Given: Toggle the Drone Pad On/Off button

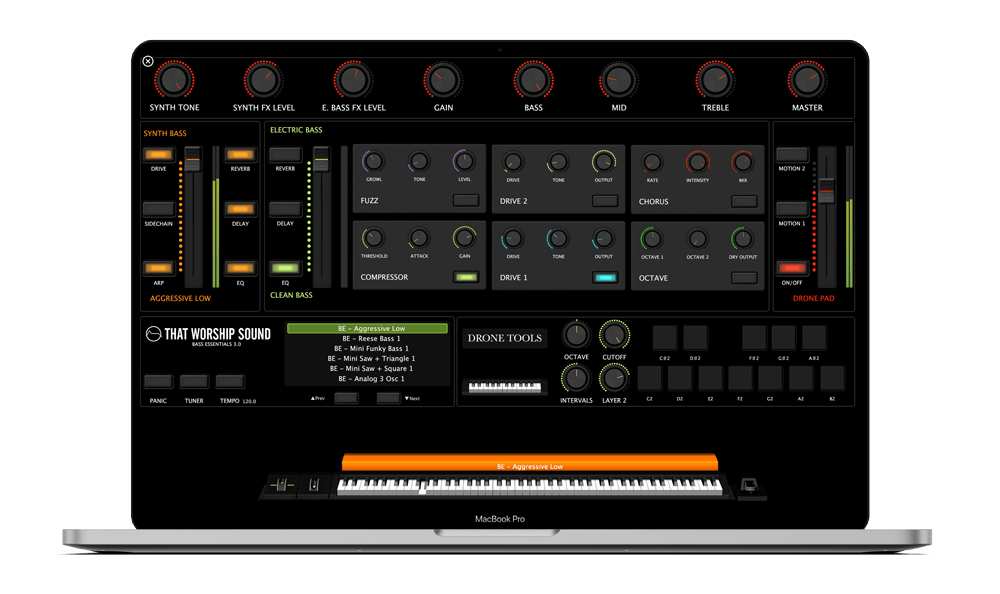Looking at the screenshot, I should click(x=792, y=268).
